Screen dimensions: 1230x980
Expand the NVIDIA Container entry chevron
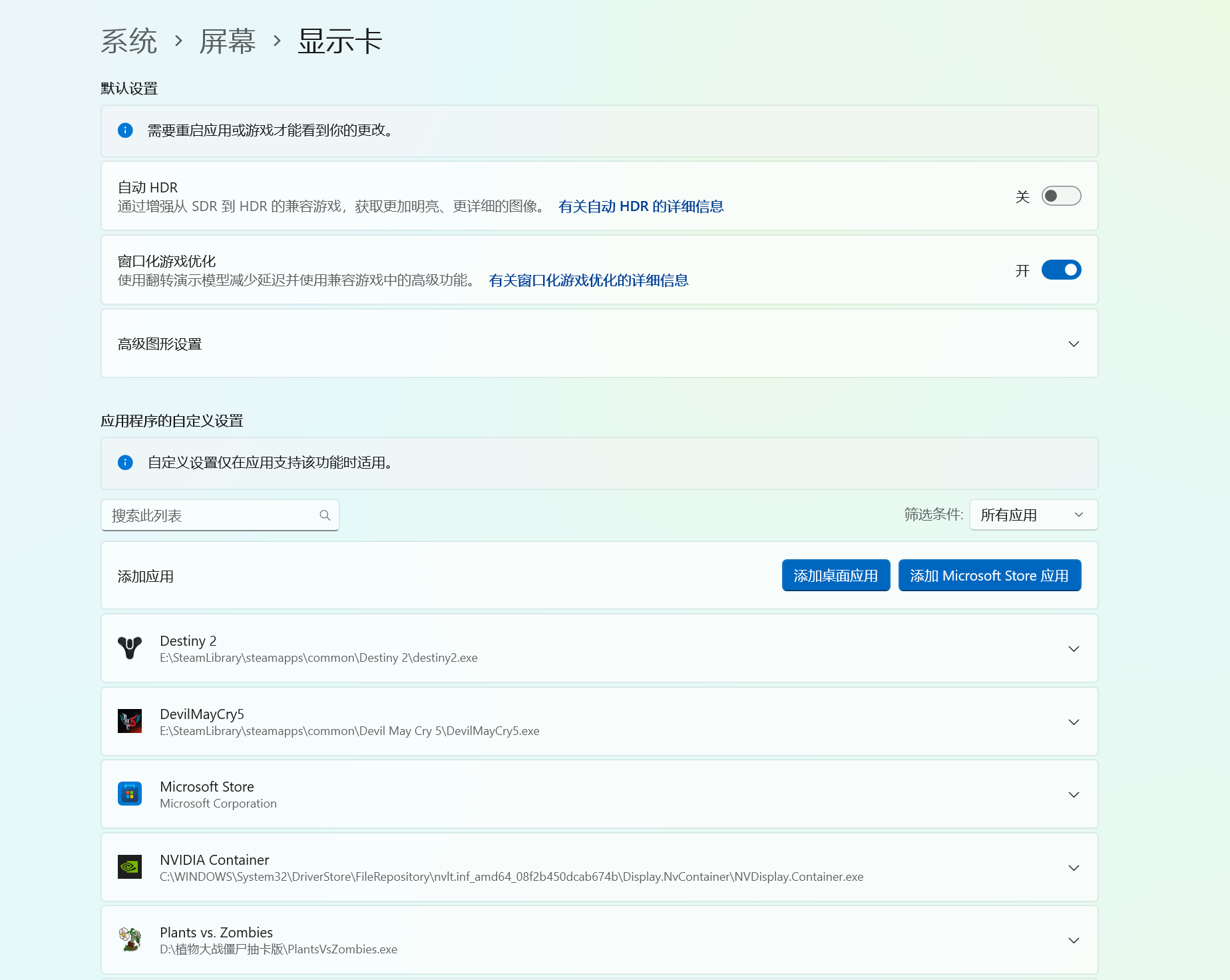[1074, 867]
